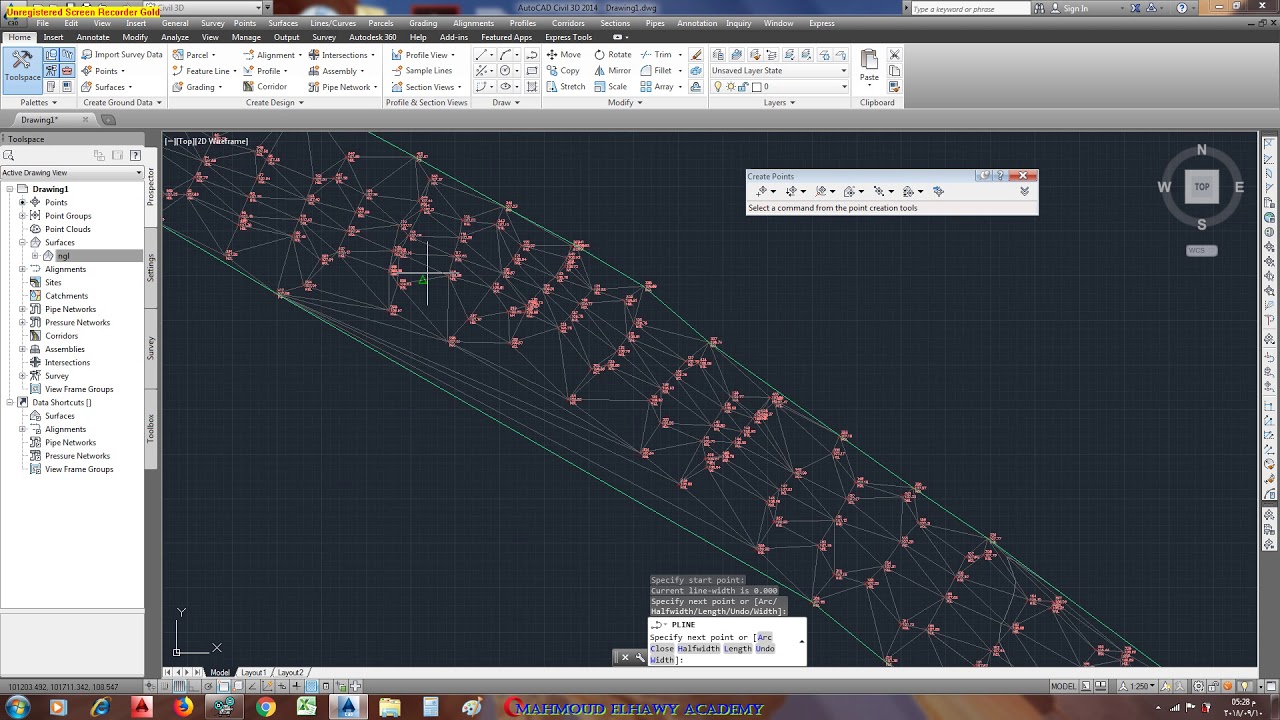The height and width of the screenshot is (720, 1280).
Task: Toggle layer 0 on/off lightbulb
Action: pos(717,87)
